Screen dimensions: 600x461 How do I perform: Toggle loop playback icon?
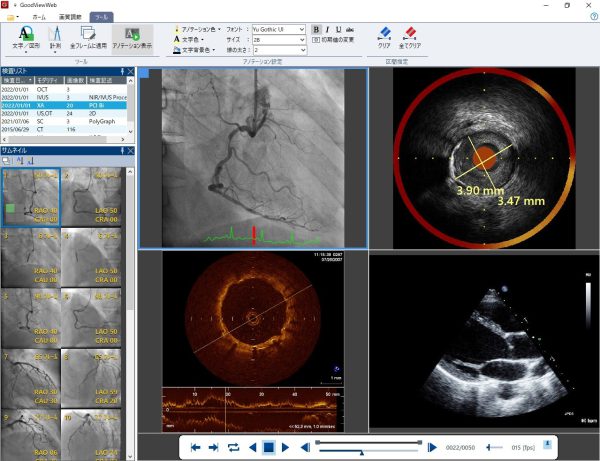[234, 447]
